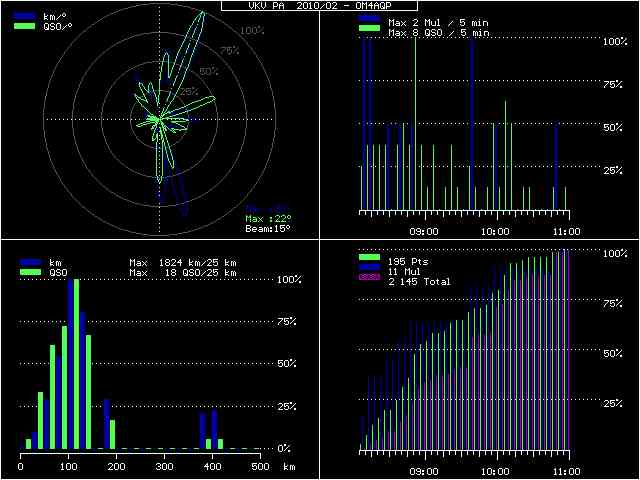
Task: Click the 400 tick on the distance axis
Action: [x=212, y=466]
